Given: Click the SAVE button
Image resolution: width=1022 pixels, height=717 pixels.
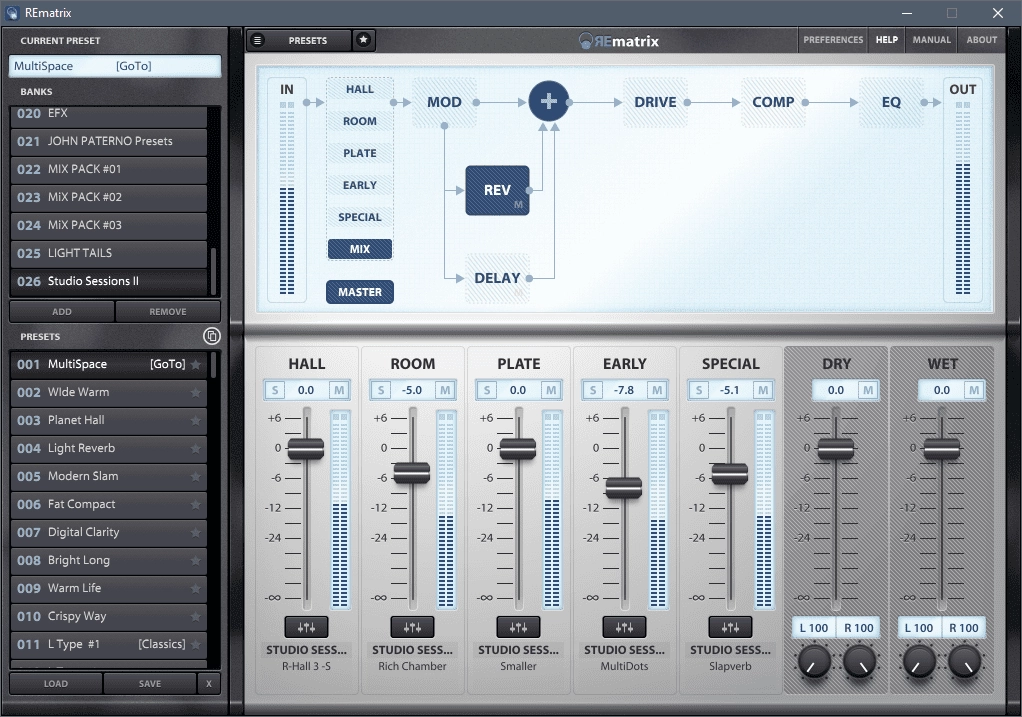Looking at the screenshot, I should coord(149,684).
